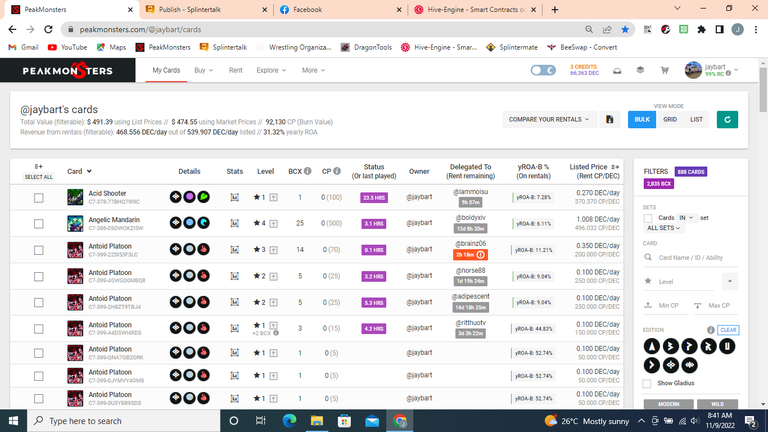Click Card Name / ID / Ability search field
Image resolution: width=768 pixels, height=432 pixels.
691,258
